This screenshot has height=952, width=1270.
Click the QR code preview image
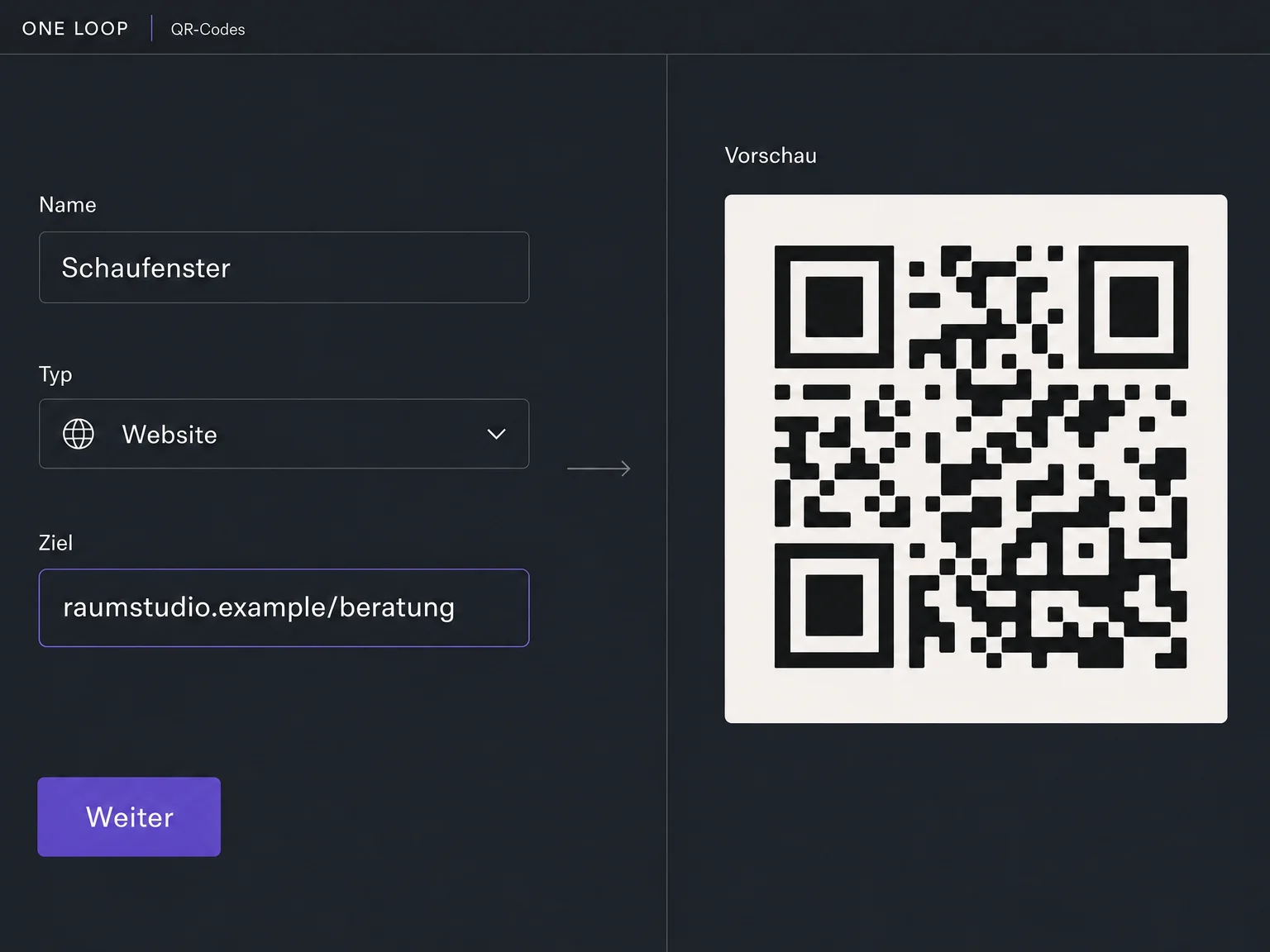coord(976,459)
